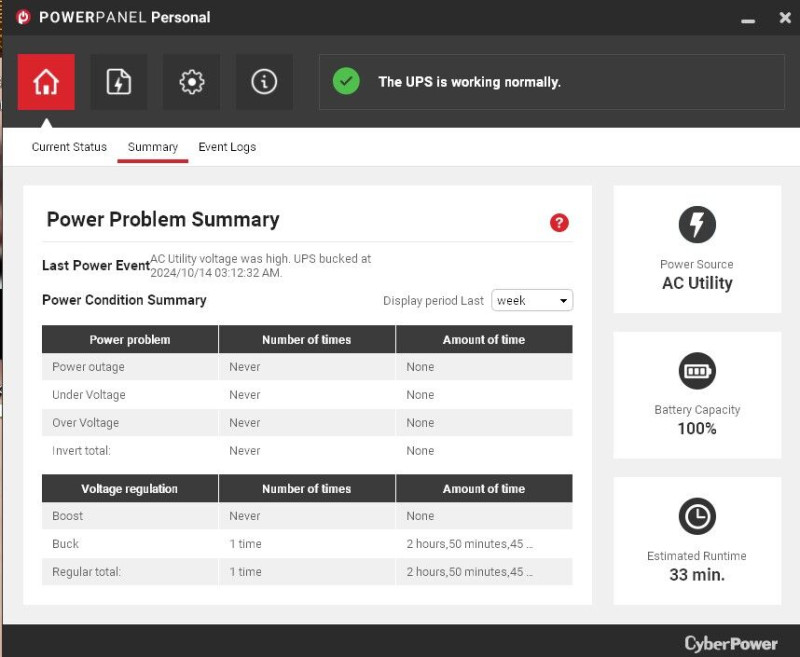The height and width of the screenshot is (657, 800).
Task: Open the Display period week dropdown
Action: pos(532,300)
